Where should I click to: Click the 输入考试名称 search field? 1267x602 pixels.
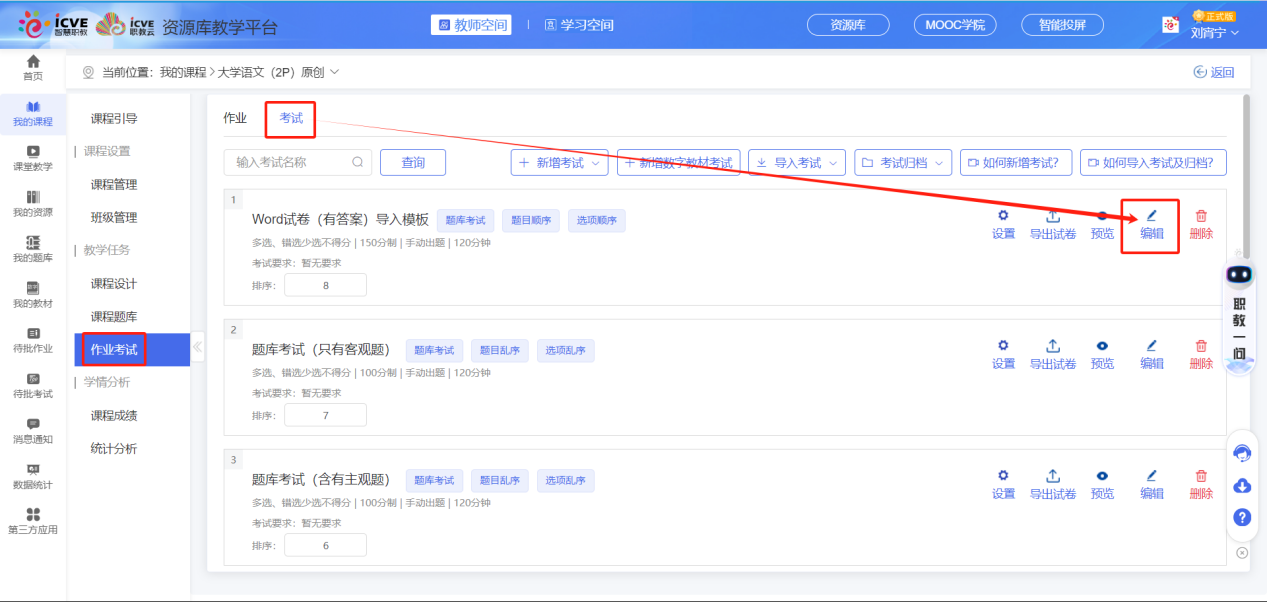point(290,163)
